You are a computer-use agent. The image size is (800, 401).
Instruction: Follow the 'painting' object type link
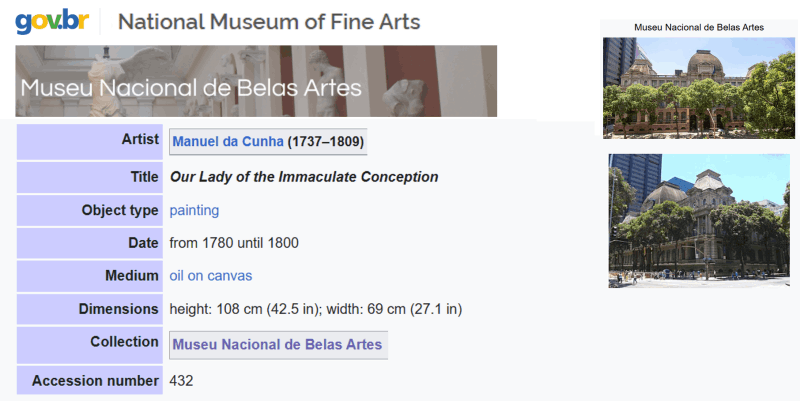194,210
